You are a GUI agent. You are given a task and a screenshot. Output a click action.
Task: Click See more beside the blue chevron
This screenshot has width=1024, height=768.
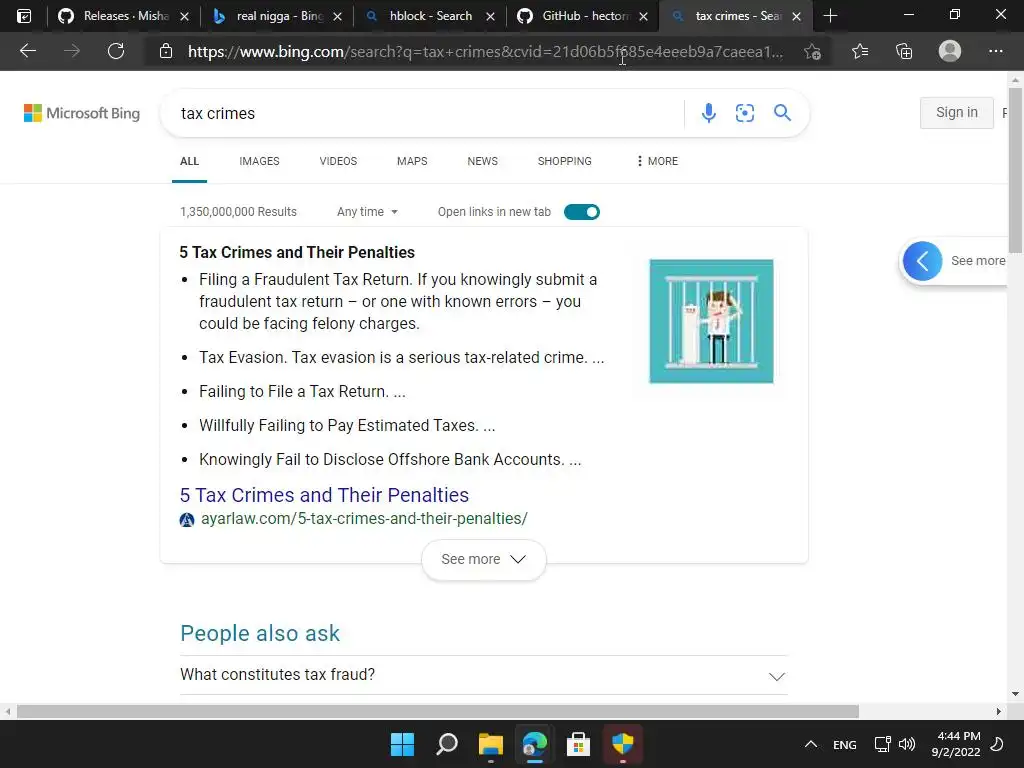pos(978,261)
